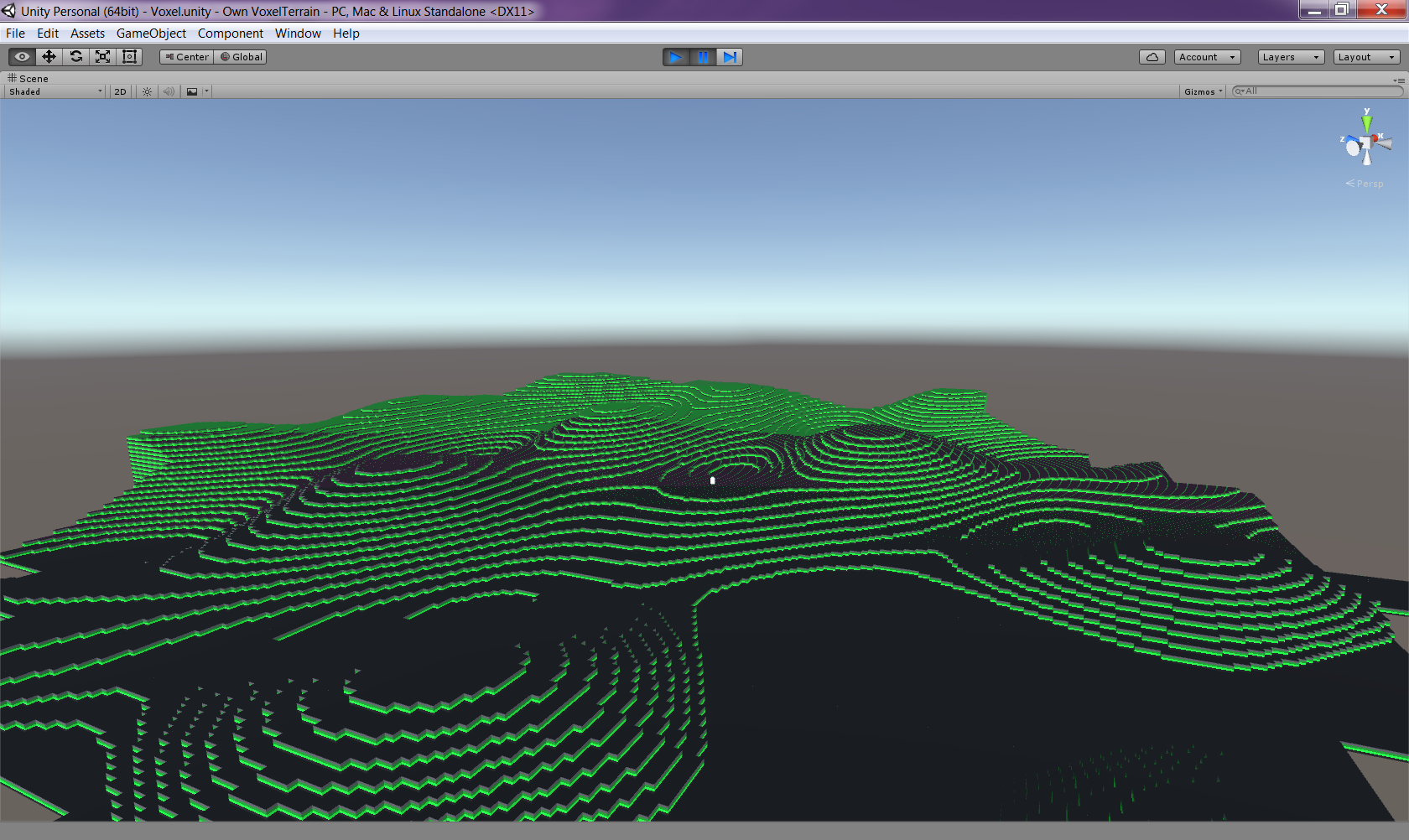Toggle 2D view mode
The width and height of the screenshot is (1409, 840).
click(x=120, y=91)
